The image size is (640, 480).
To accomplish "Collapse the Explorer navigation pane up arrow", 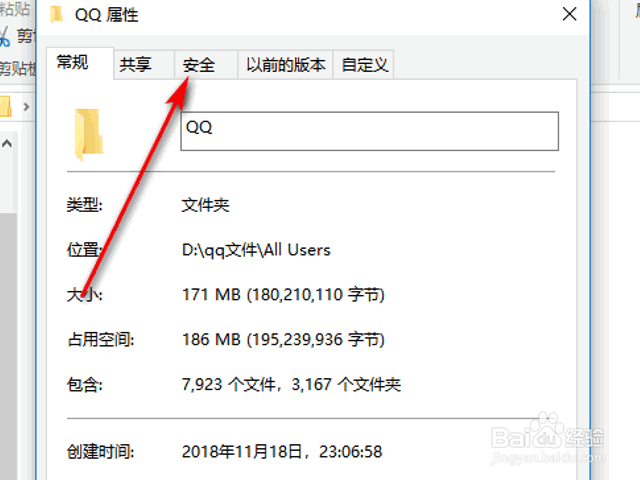I will pos(7,144).
